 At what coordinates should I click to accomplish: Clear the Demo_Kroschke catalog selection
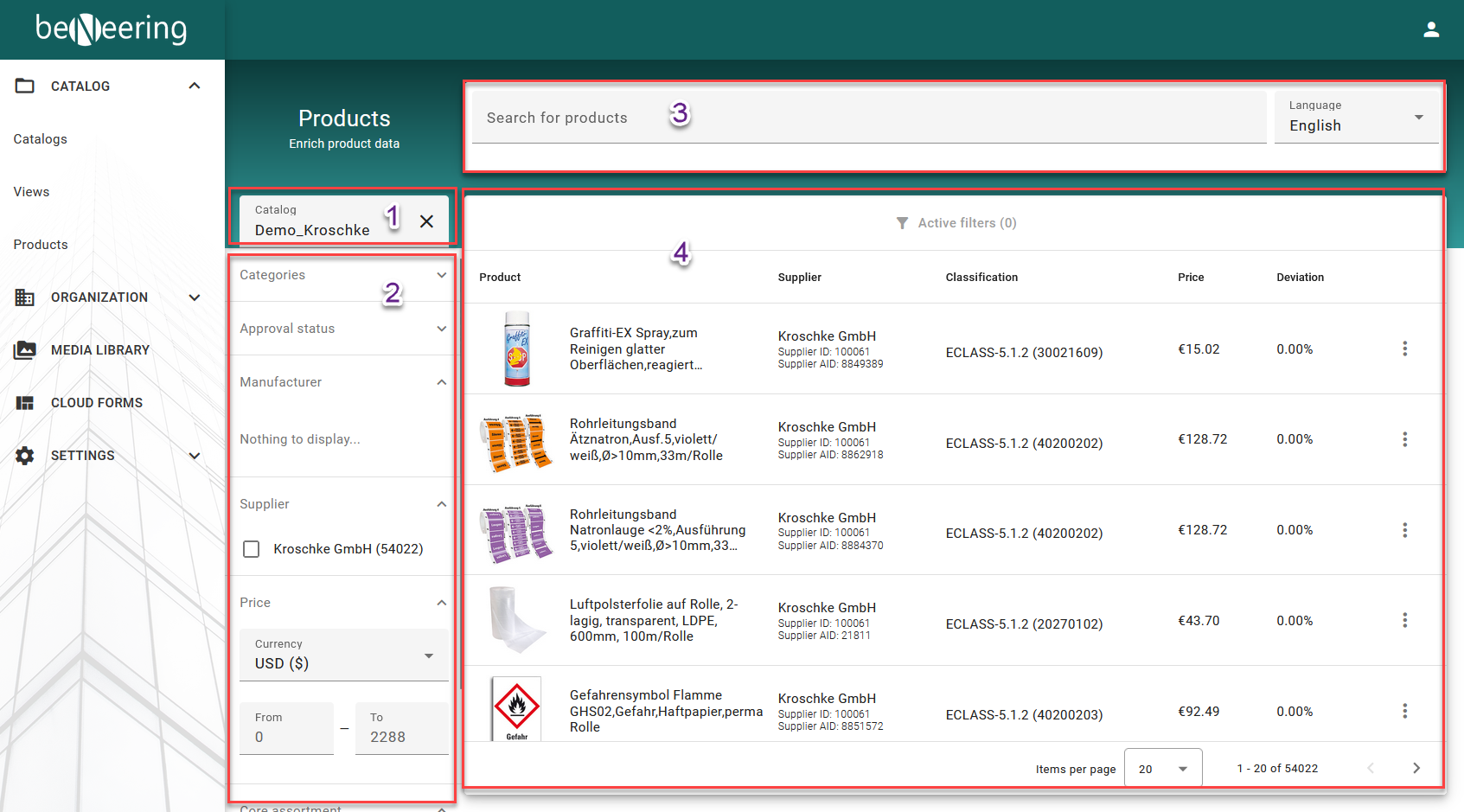click(x=426, y=221)
